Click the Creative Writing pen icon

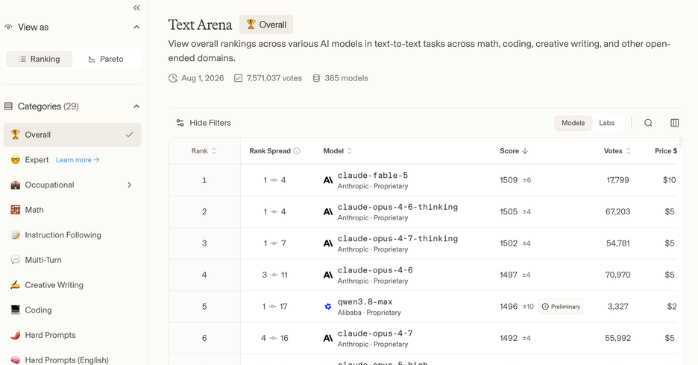coord(15,285)
